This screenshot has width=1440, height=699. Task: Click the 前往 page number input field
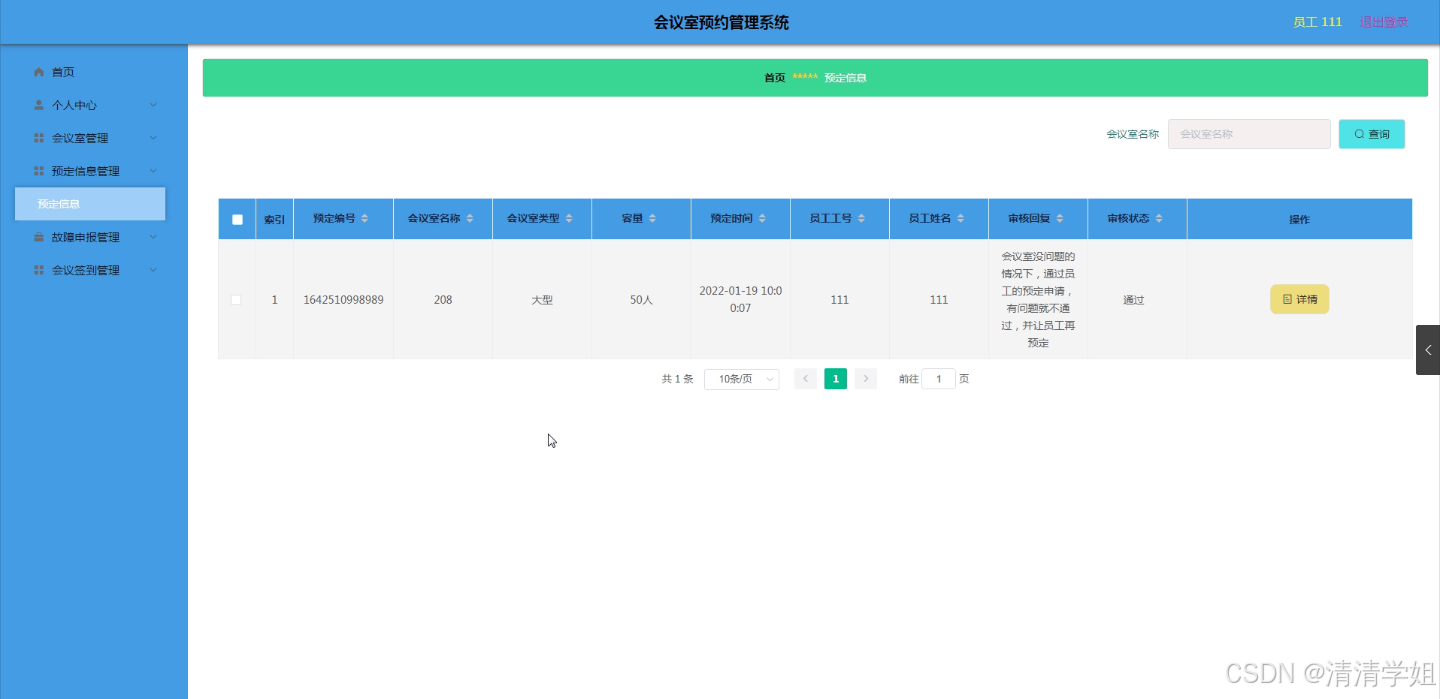click(x=938, y=379)
